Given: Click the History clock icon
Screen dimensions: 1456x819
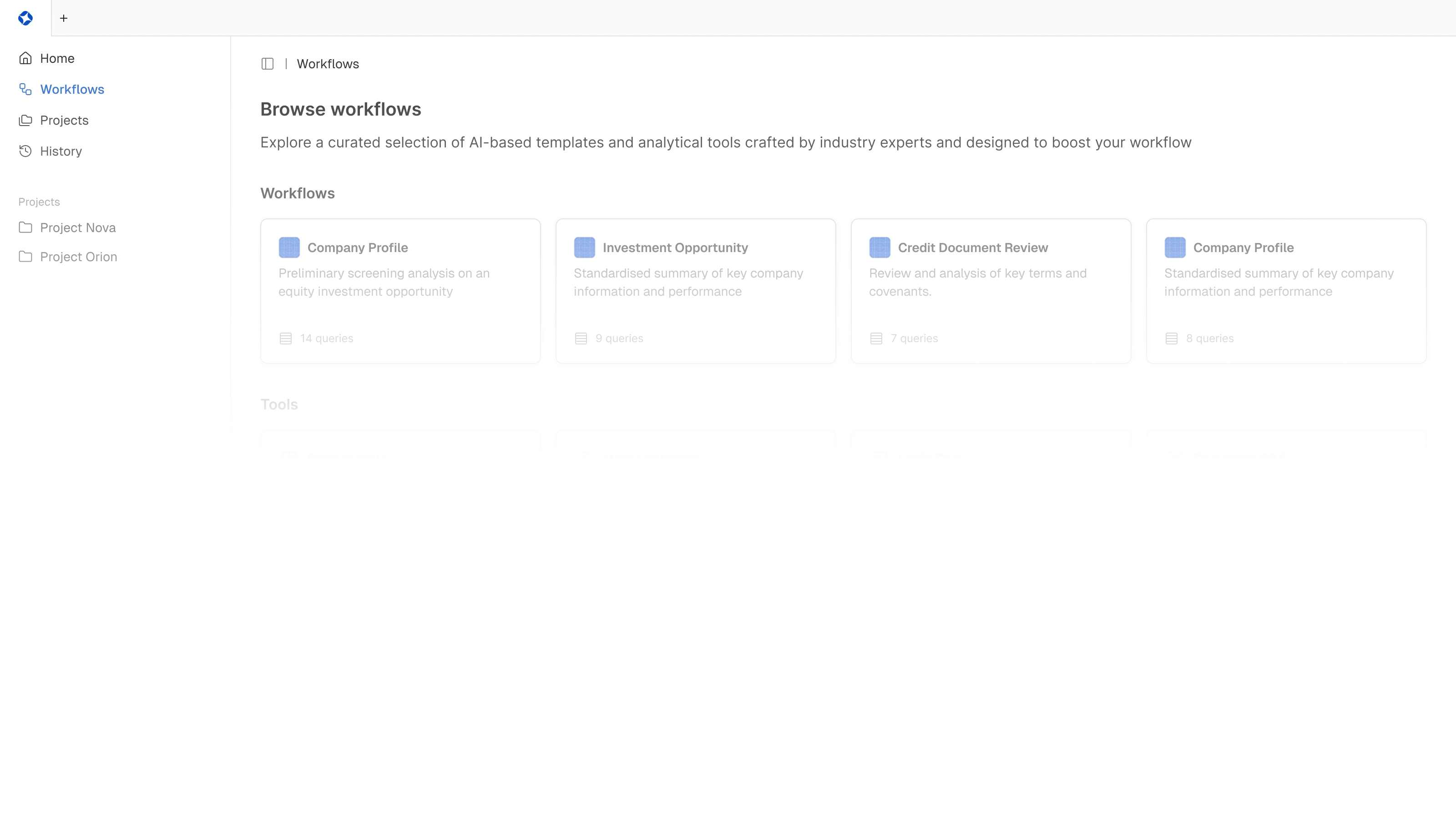Looking at the screenshot, I should pos(25,151).
